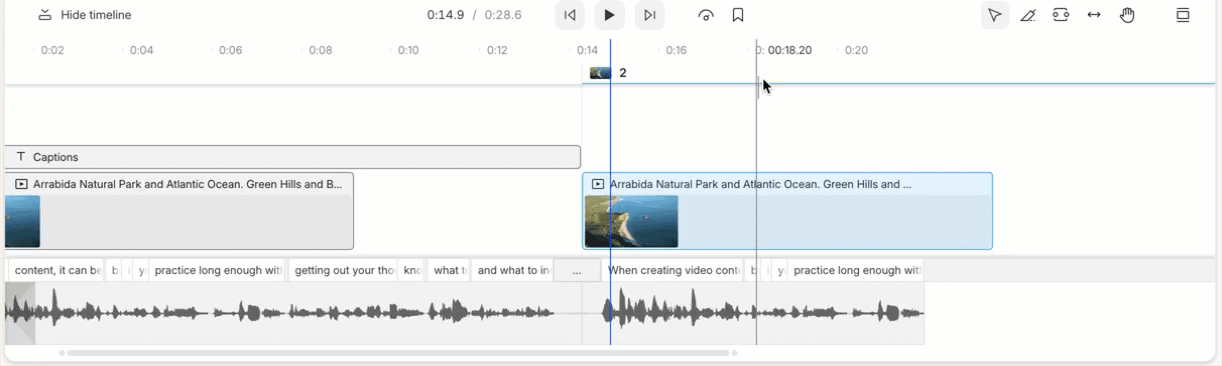The height and width of the screenshot is (366, 1222).
Task: Click the "and what to in" word block
Action: [x=513, y=270]
